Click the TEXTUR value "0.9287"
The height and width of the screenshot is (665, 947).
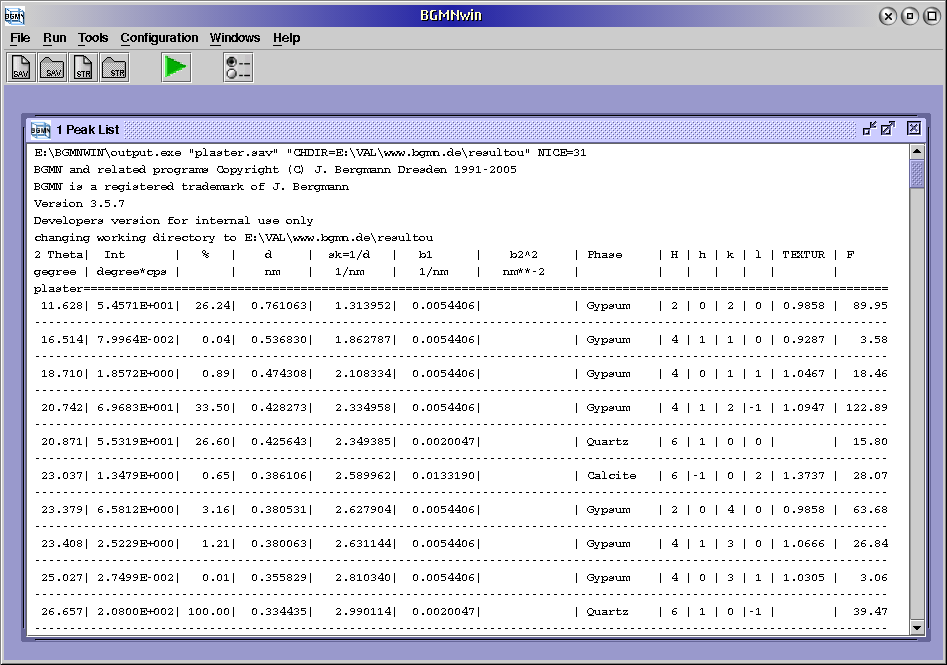click(x=803, y=339)
